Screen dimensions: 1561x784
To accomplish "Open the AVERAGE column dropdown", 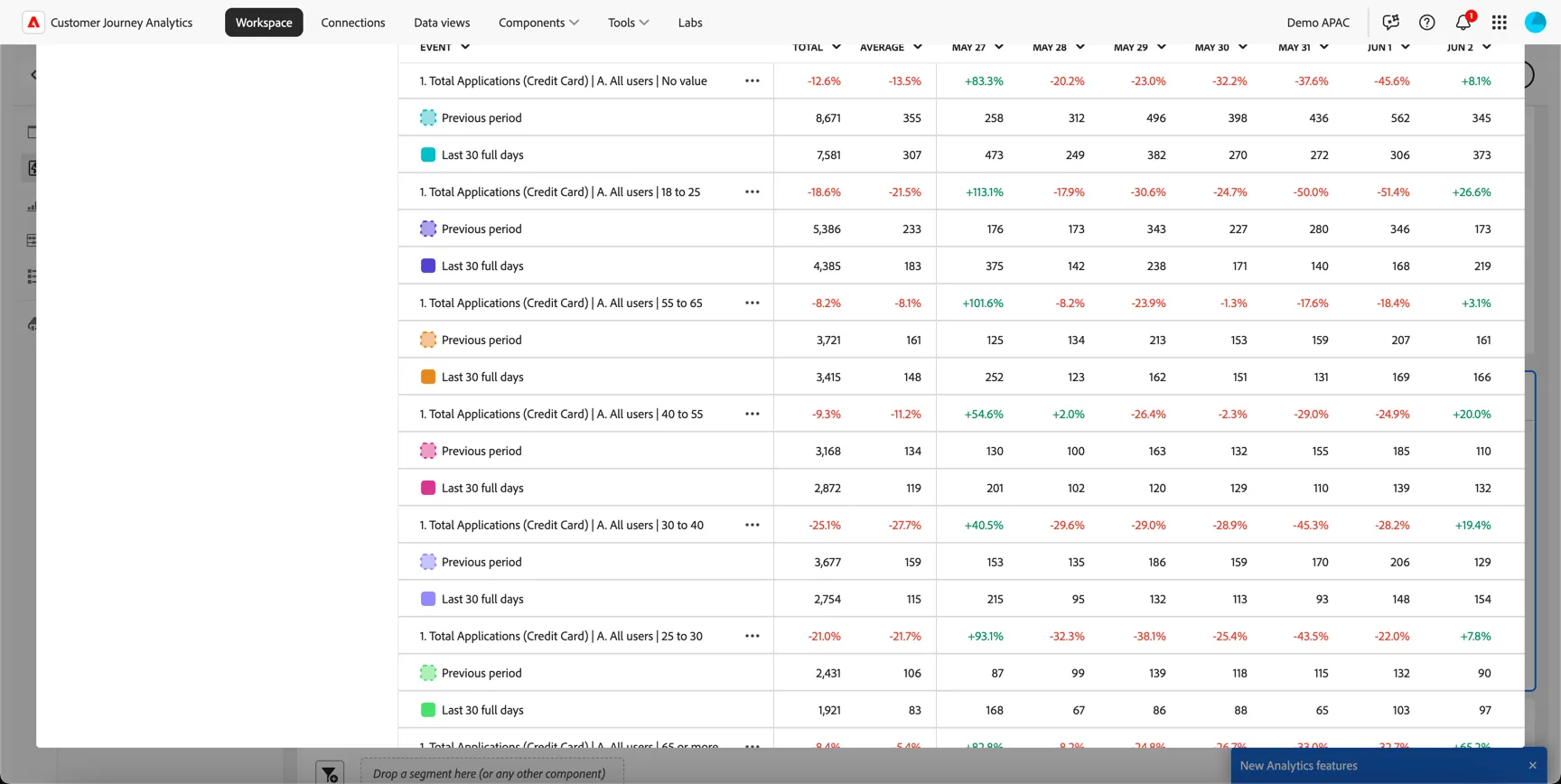I will coord(918,47).
